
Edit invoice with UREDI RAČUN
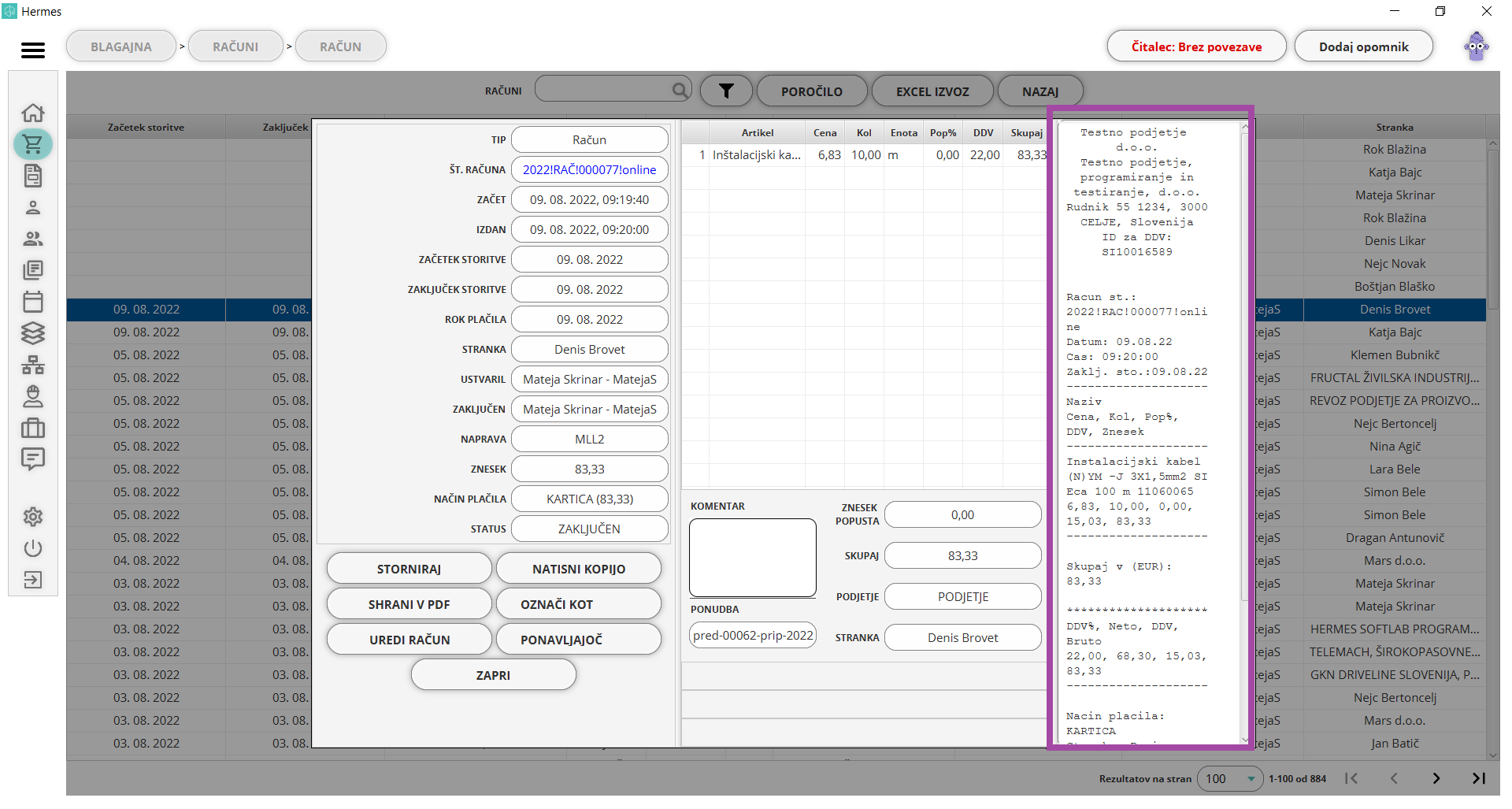[409, 640]
